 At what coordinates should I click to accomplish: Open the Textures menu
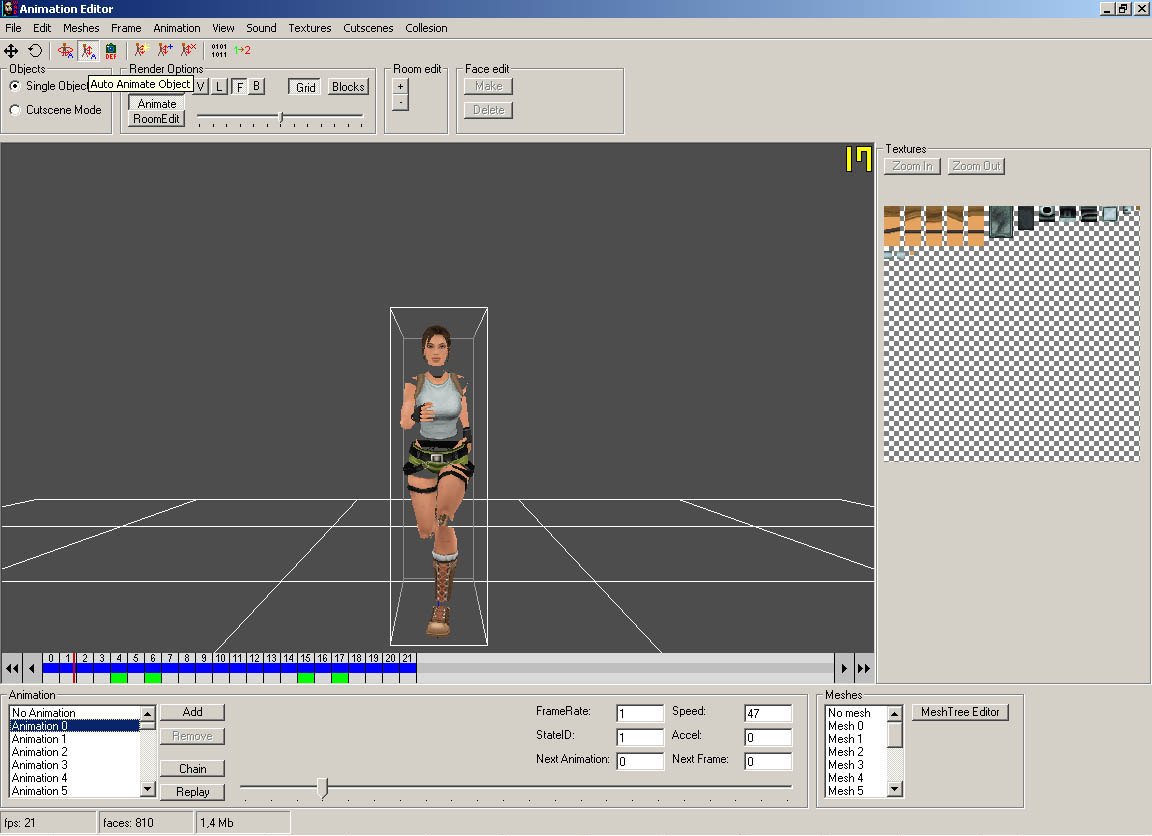[309, 28]
